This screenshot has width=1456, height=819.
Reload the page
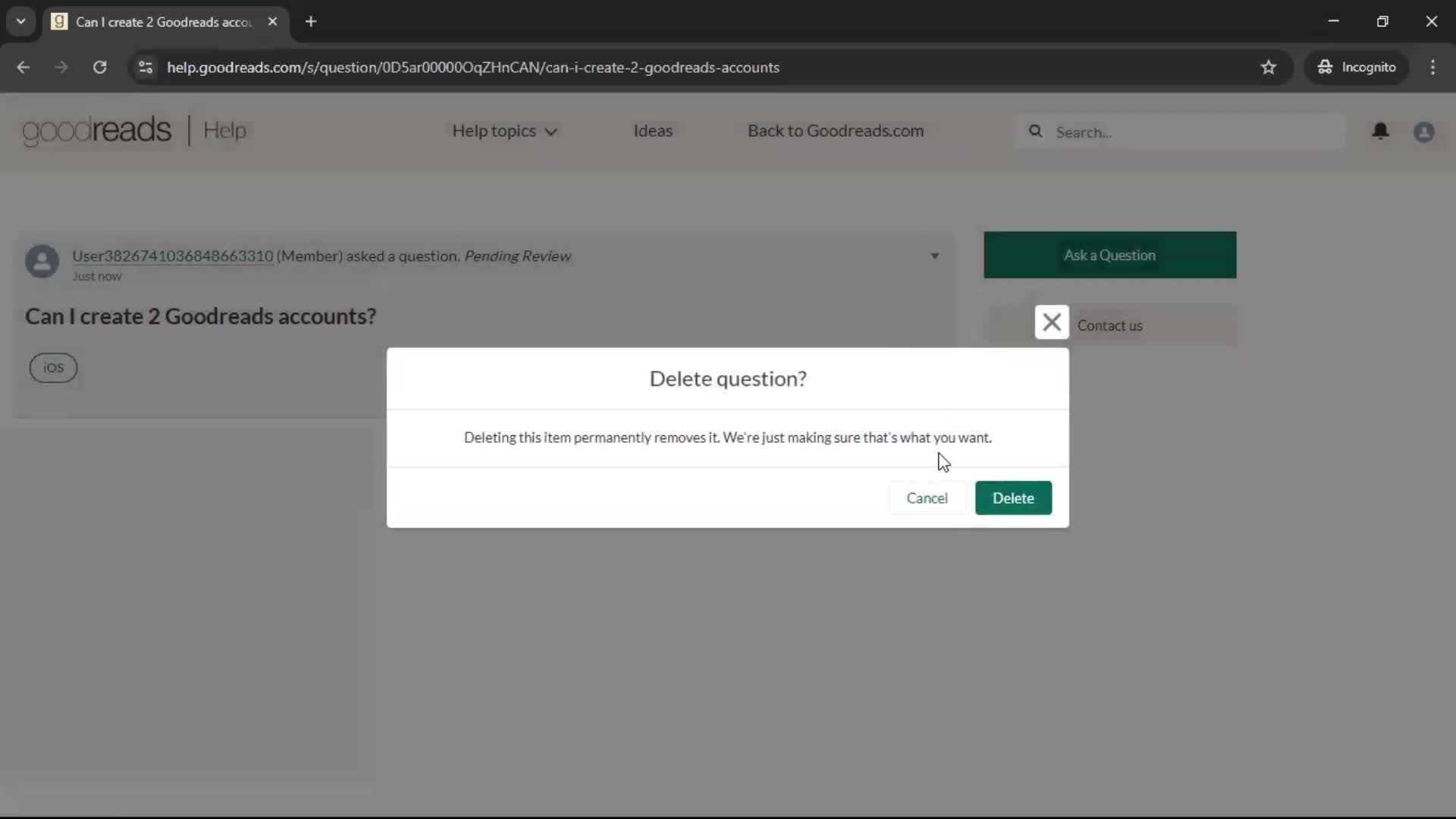tap(99, 67)
